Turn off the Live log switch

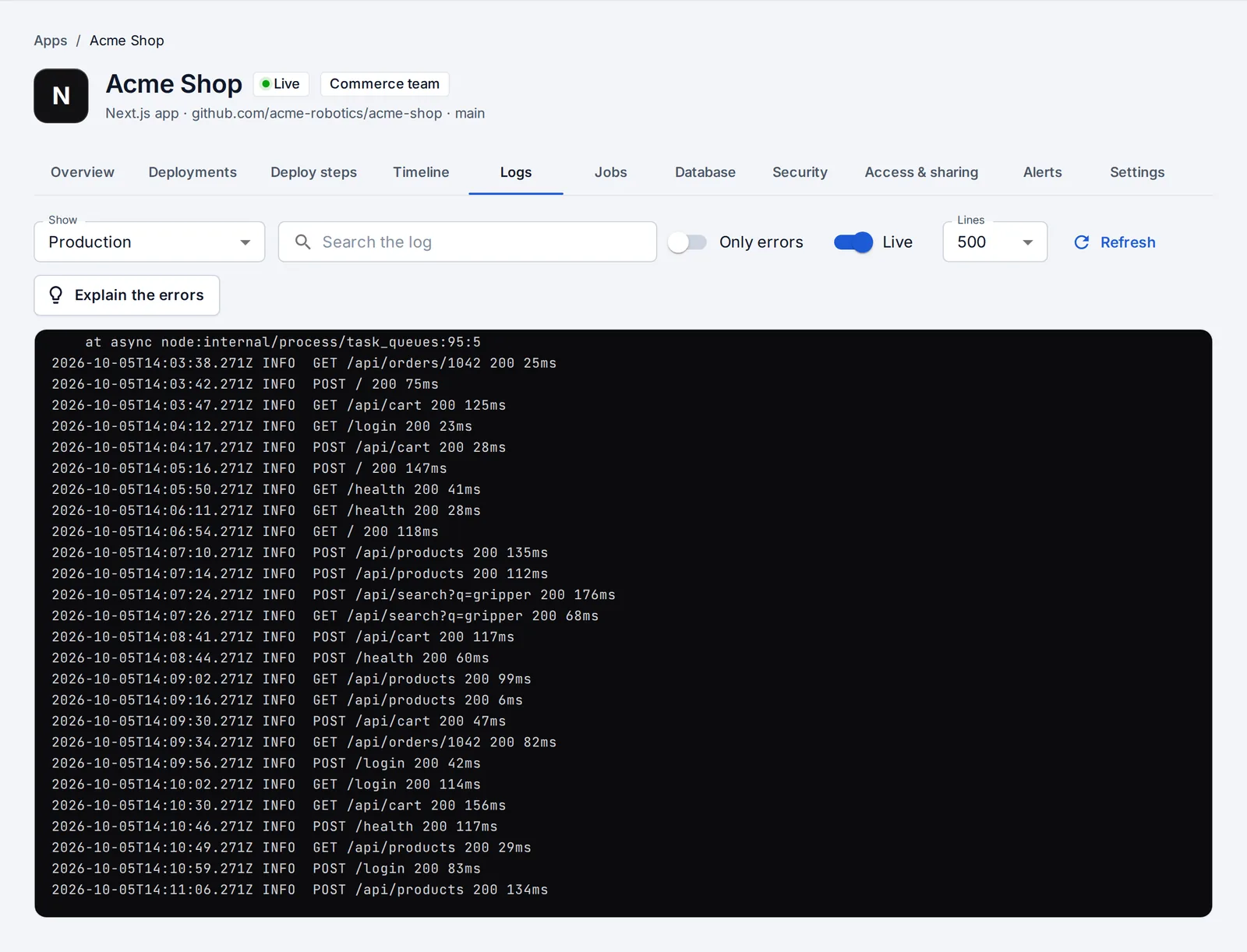click(x=853, y=242)
